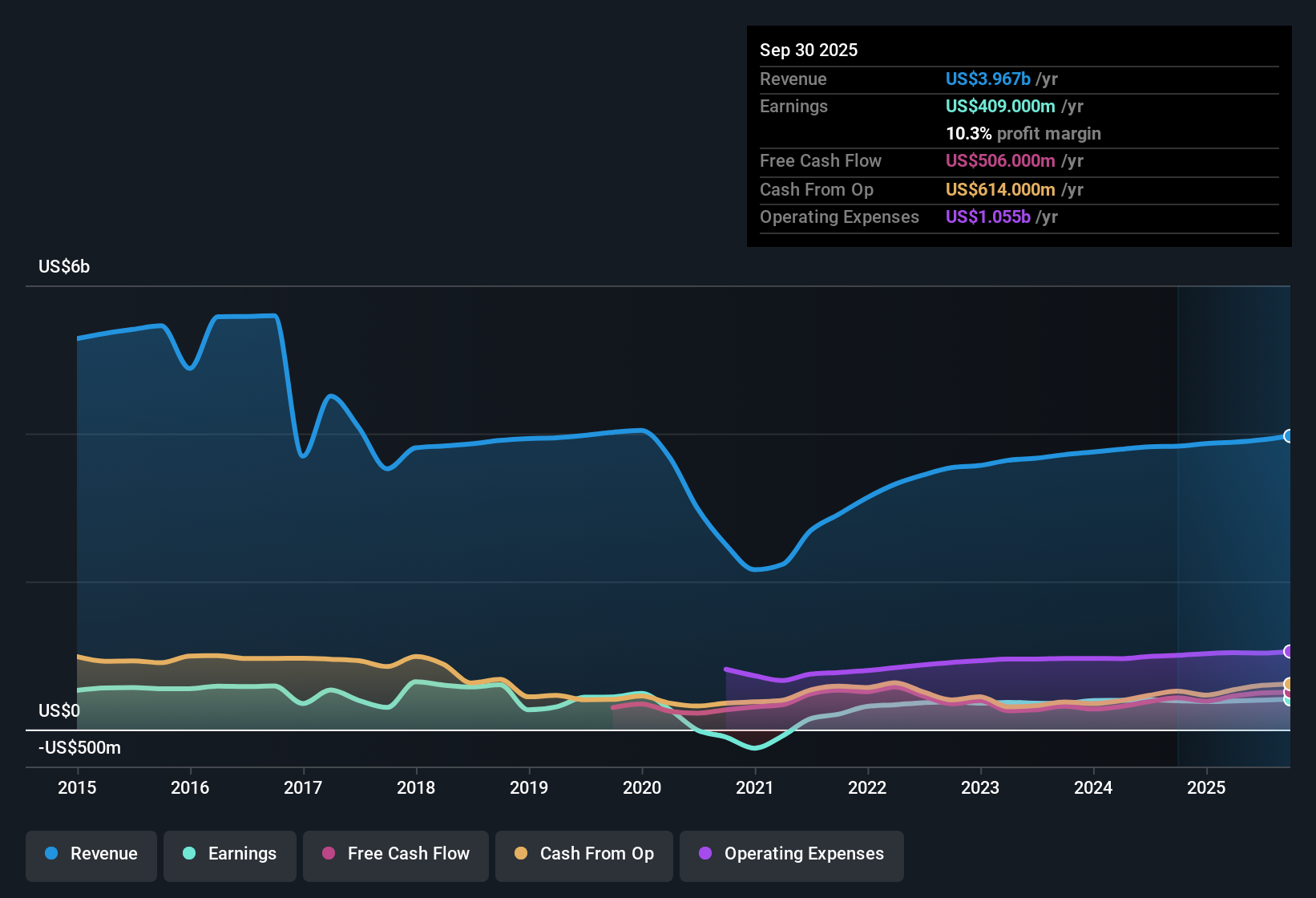Image resolution: width=1316 pixels, height=898 pixels.
Task: Expand the Sep 30 2025 tooltip panel
Action: tap(809, 50)
